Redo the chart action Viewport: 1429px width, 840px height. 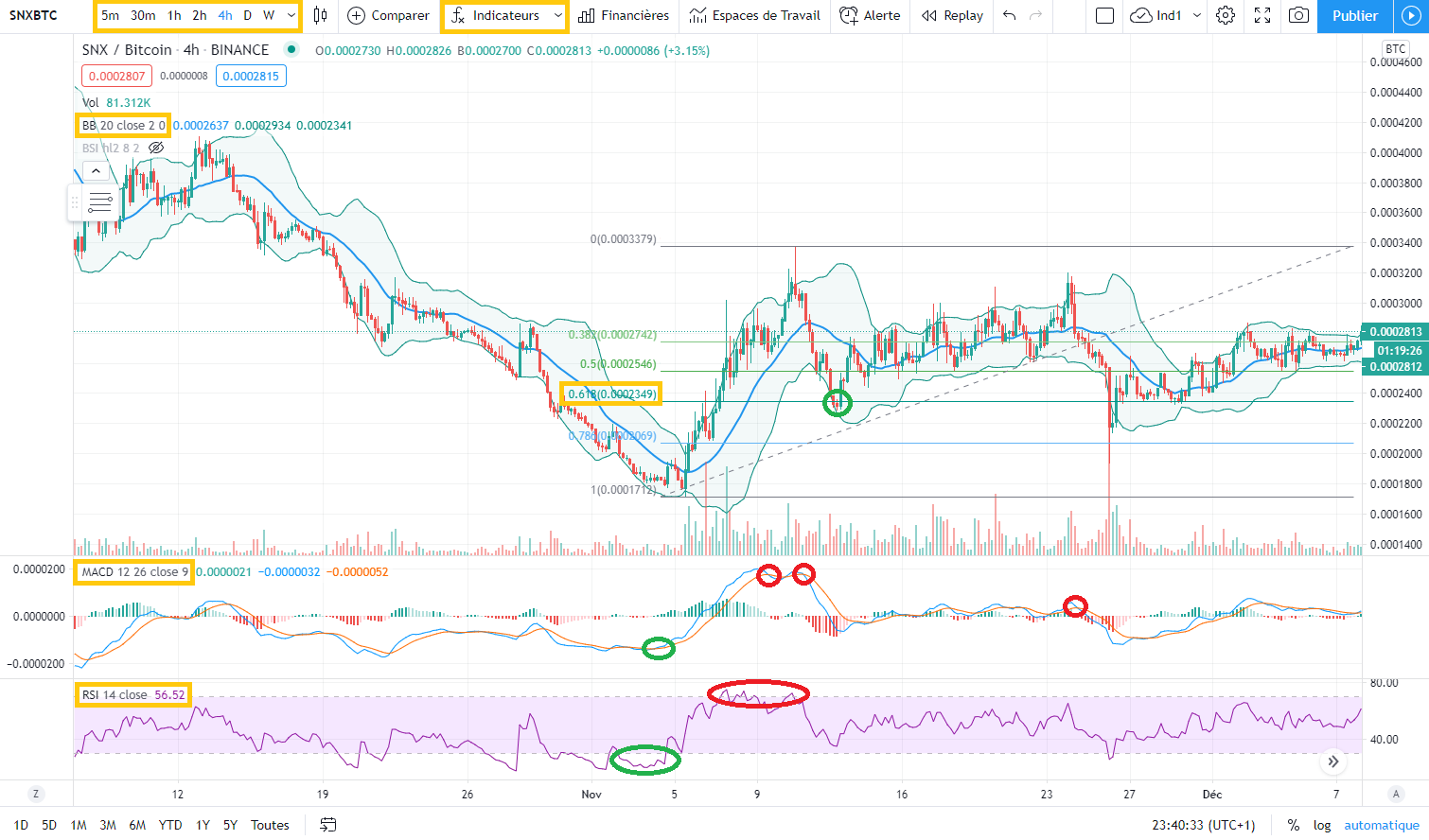(1036, 15)
